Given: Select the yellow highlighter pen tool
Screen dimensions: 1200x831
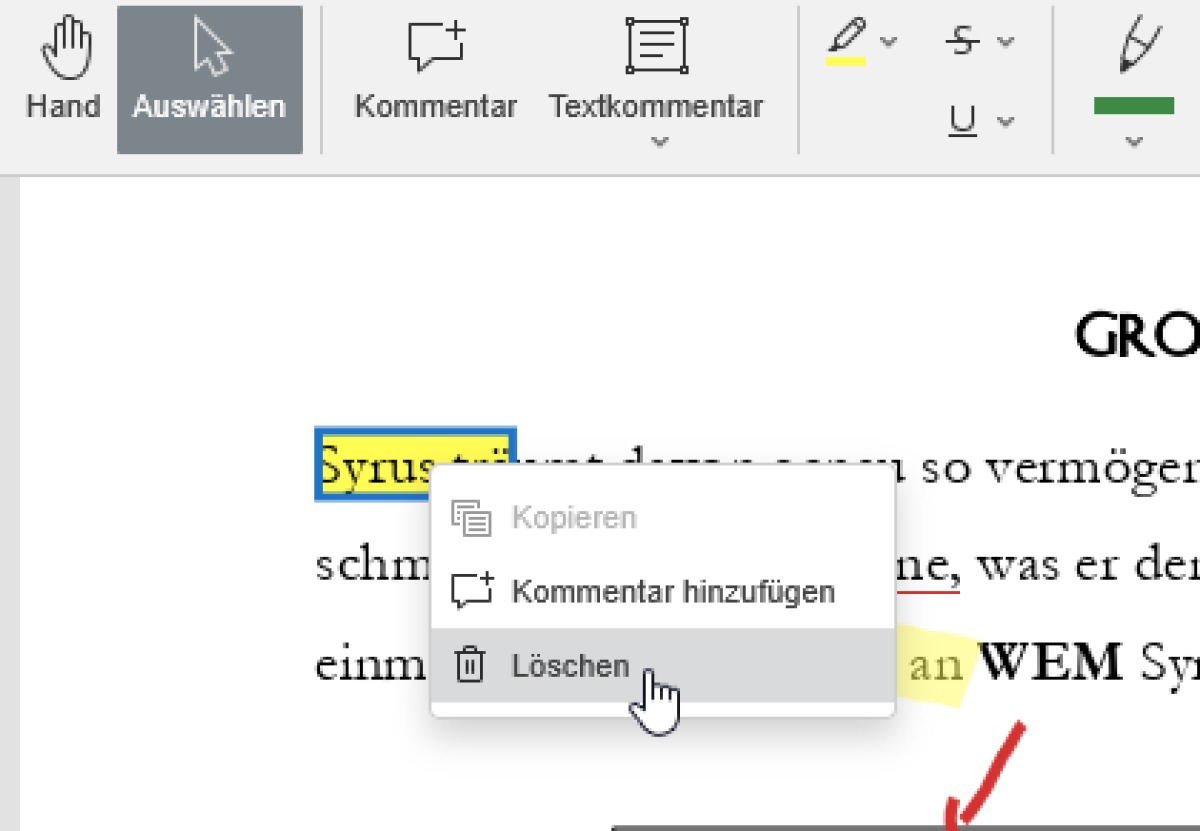Looking at the screenshot, I should click(846, 43).
